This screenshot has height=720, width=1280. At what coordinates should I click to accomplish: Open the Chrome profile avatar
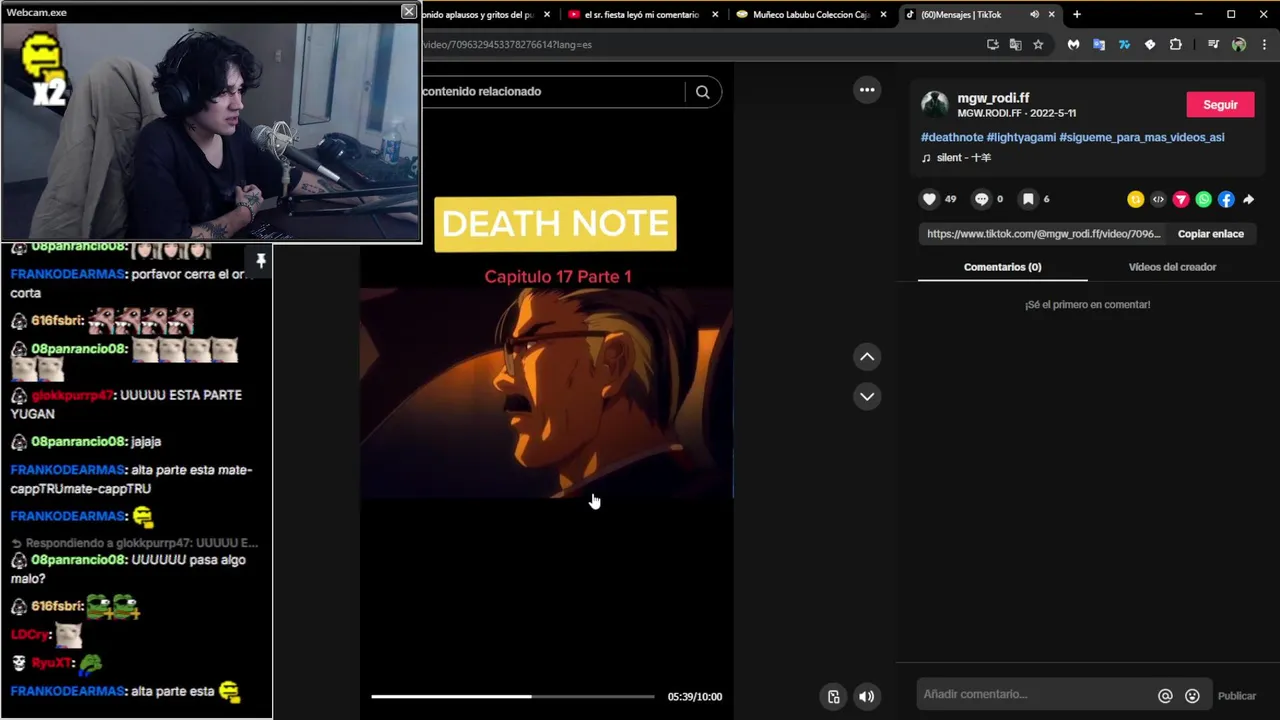pyautogui.click(x=1239, y=44)
